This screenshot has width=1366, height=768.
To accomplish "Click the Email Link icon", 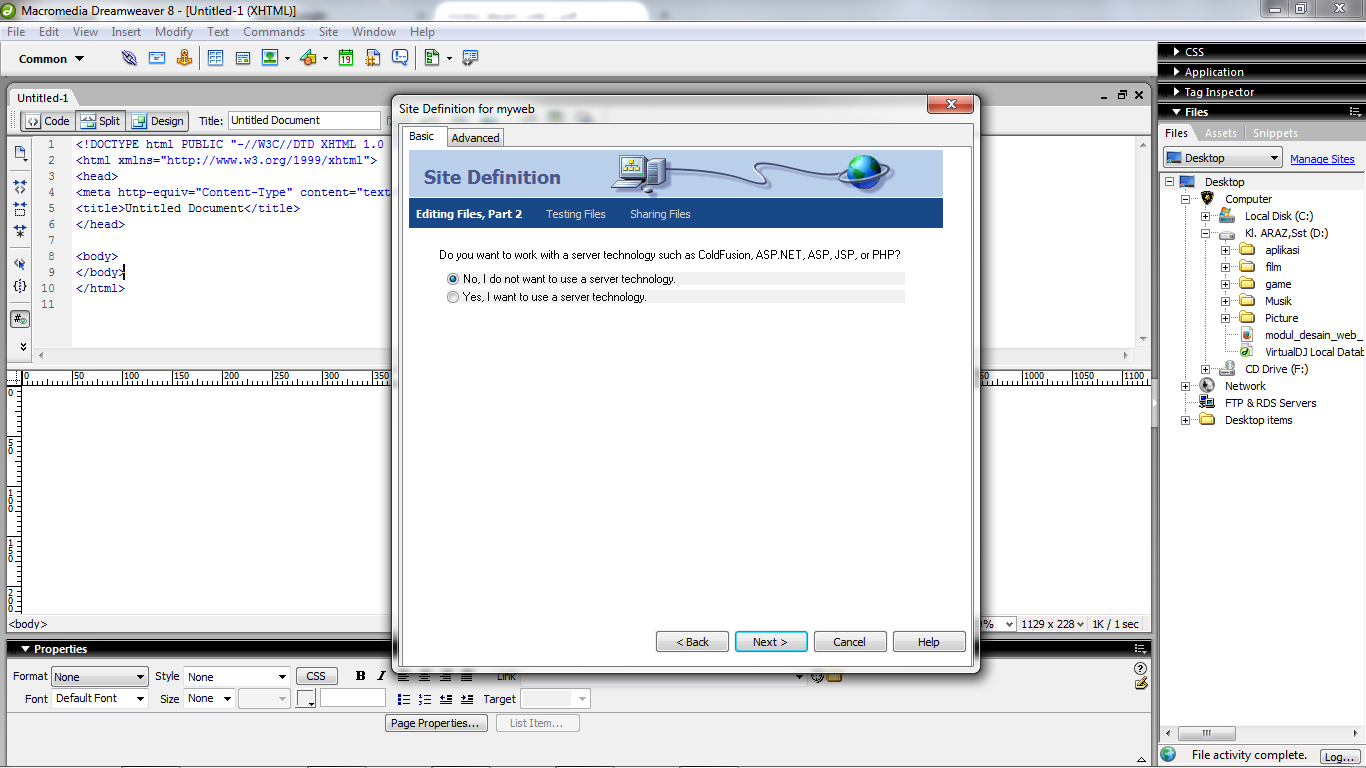I will 157,58.
